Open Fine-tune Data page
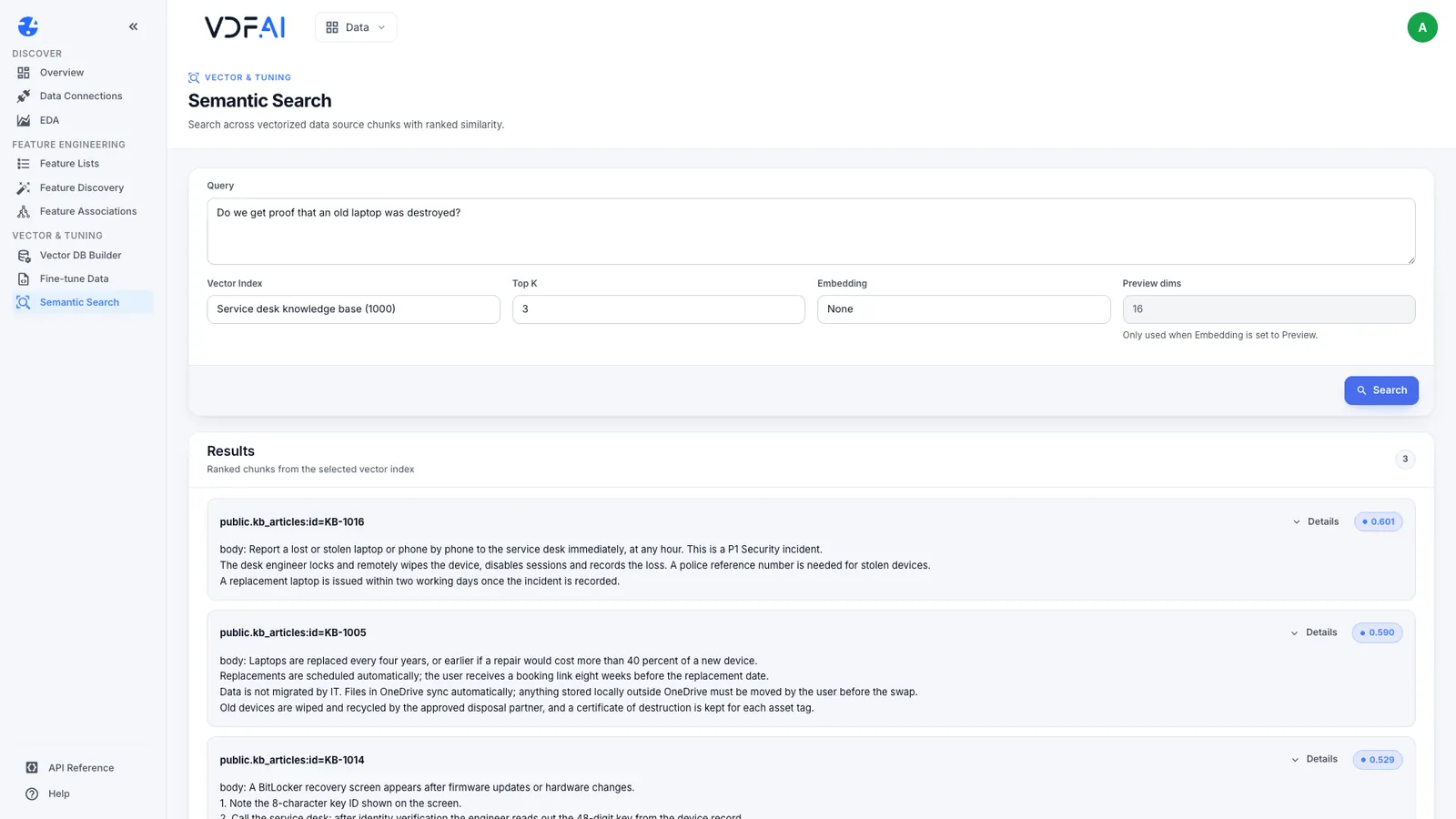This screenshot has height=819, width=1456. (x=74, y=279)
